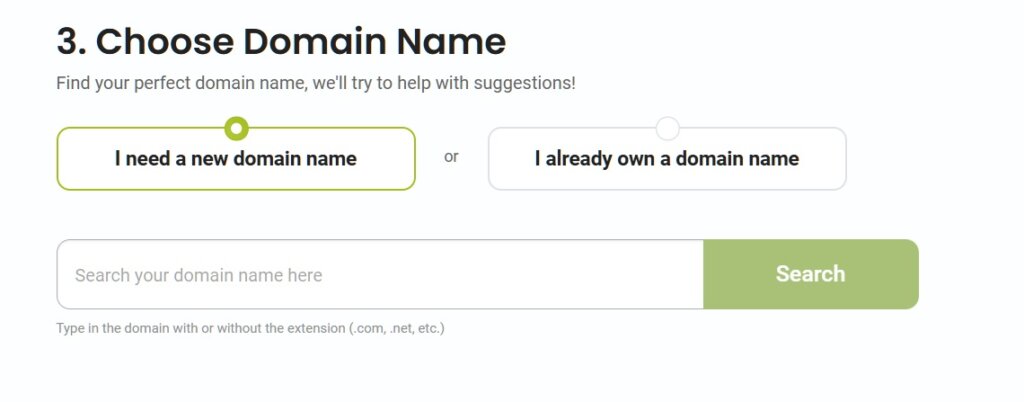Click the empty right side of the search input
The width and height of the screenshot is (1024, 402).
click(x=600, y=274)
